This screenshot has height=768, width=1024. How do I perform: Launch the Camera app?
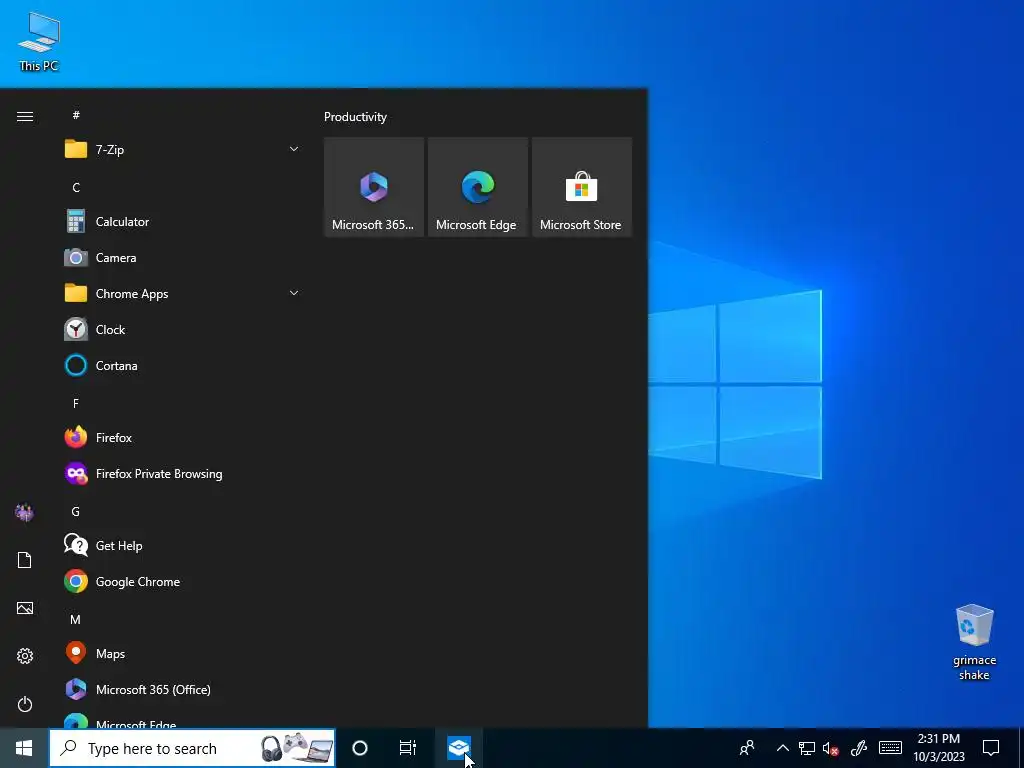coord(182,258)
